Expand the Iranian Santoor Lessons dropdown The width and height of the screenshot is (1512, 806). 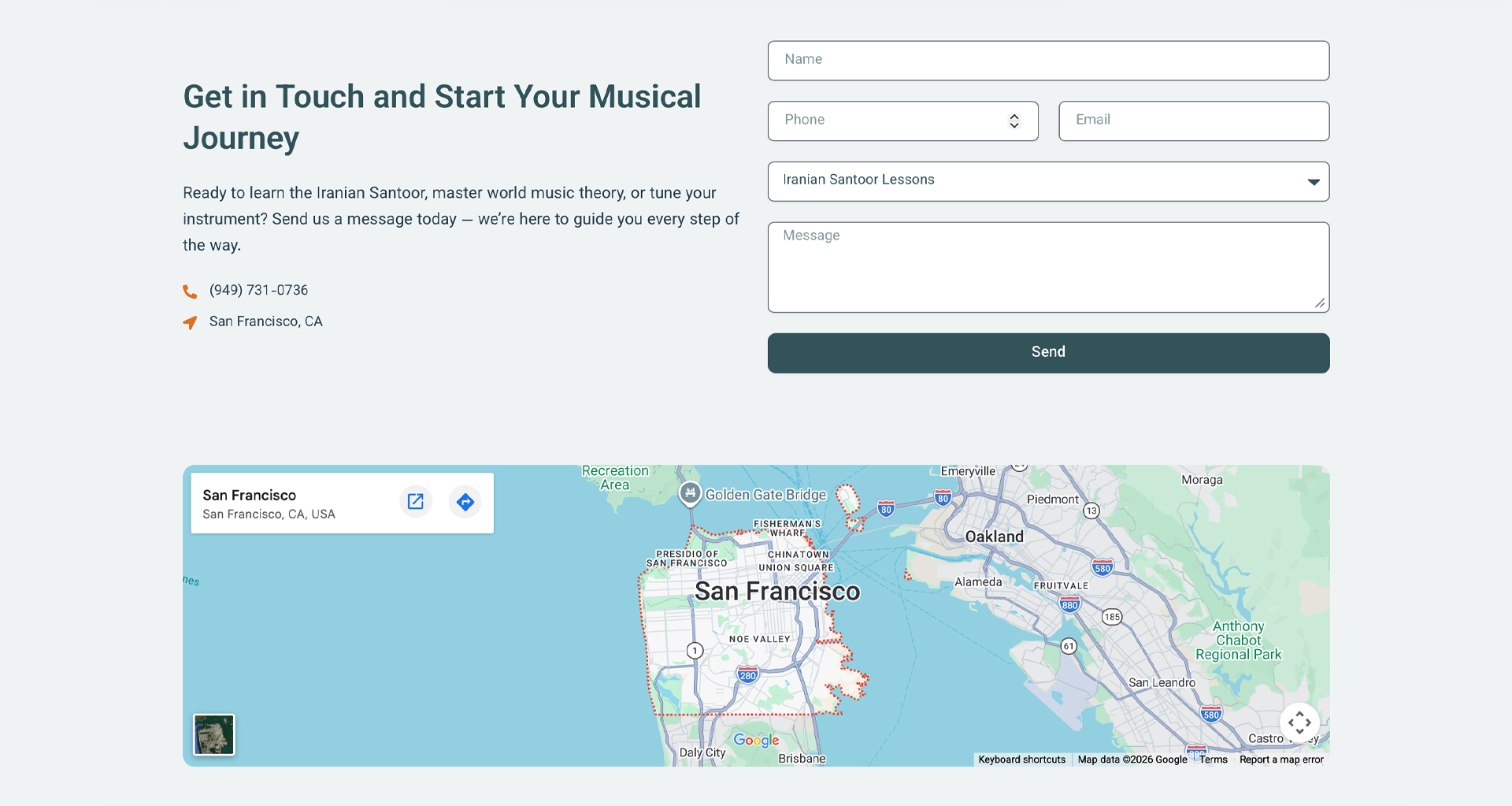1048,181
